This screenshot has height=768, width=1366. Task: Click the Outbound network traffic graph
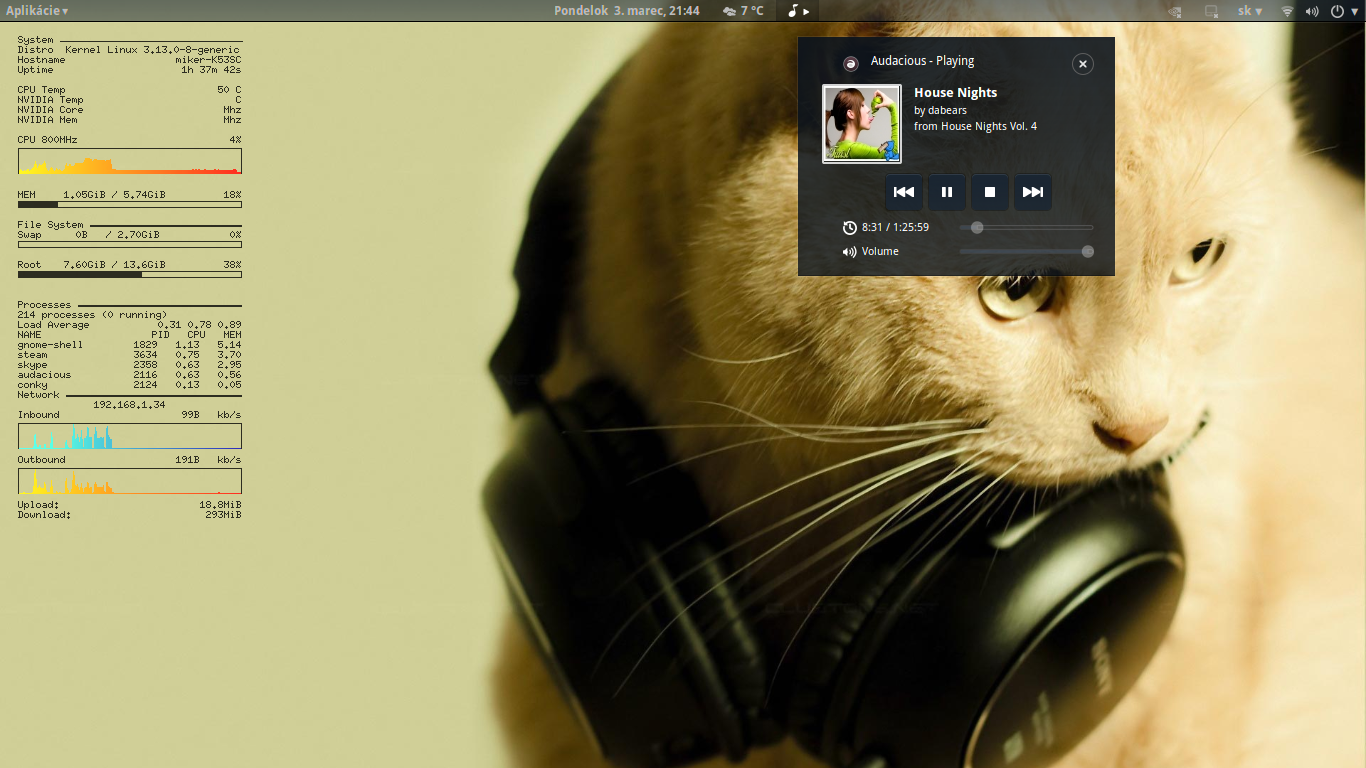129,481
